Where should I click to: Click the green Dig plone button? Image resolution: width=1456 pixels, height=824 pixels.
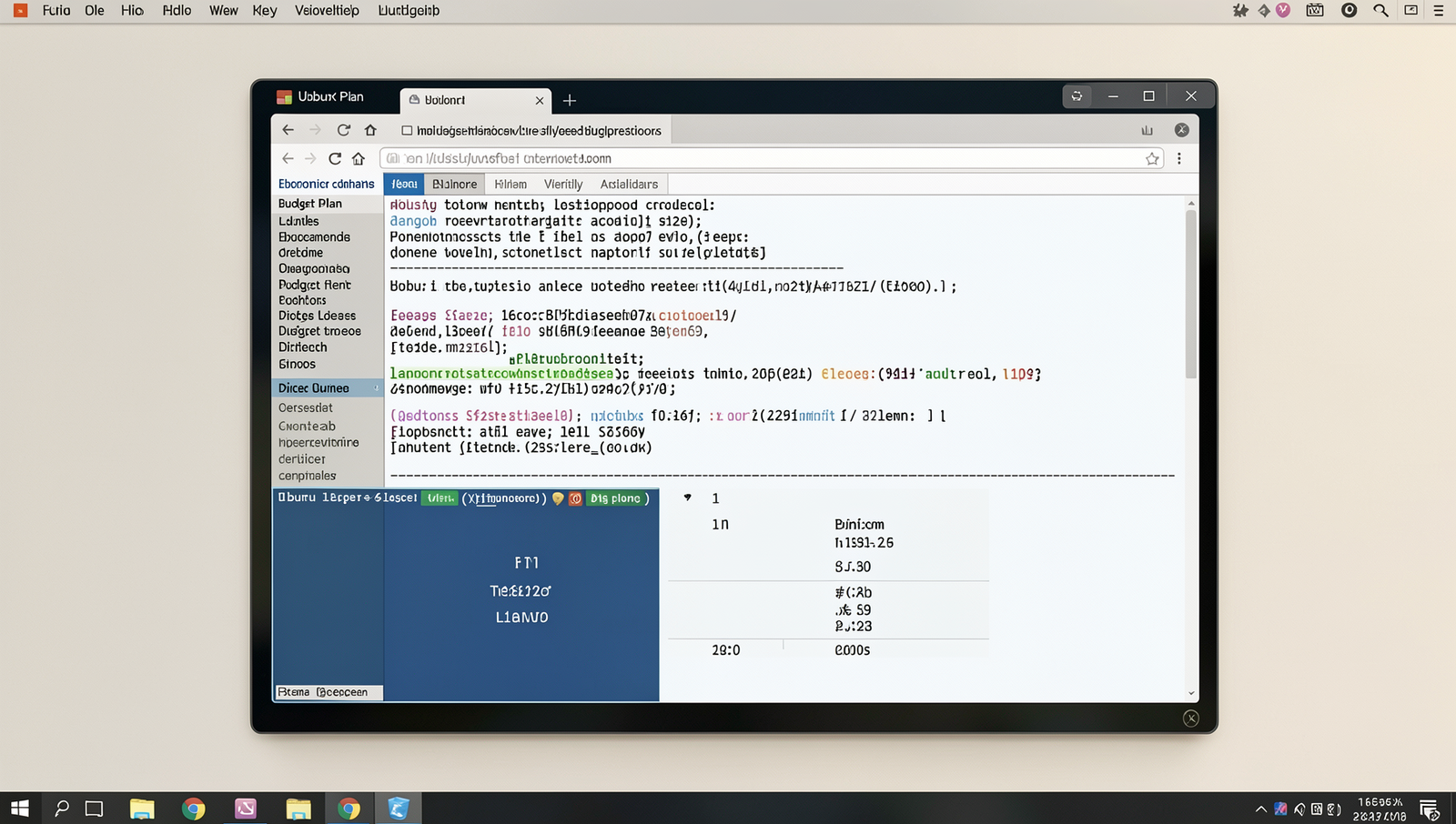[x=616, y=498]
